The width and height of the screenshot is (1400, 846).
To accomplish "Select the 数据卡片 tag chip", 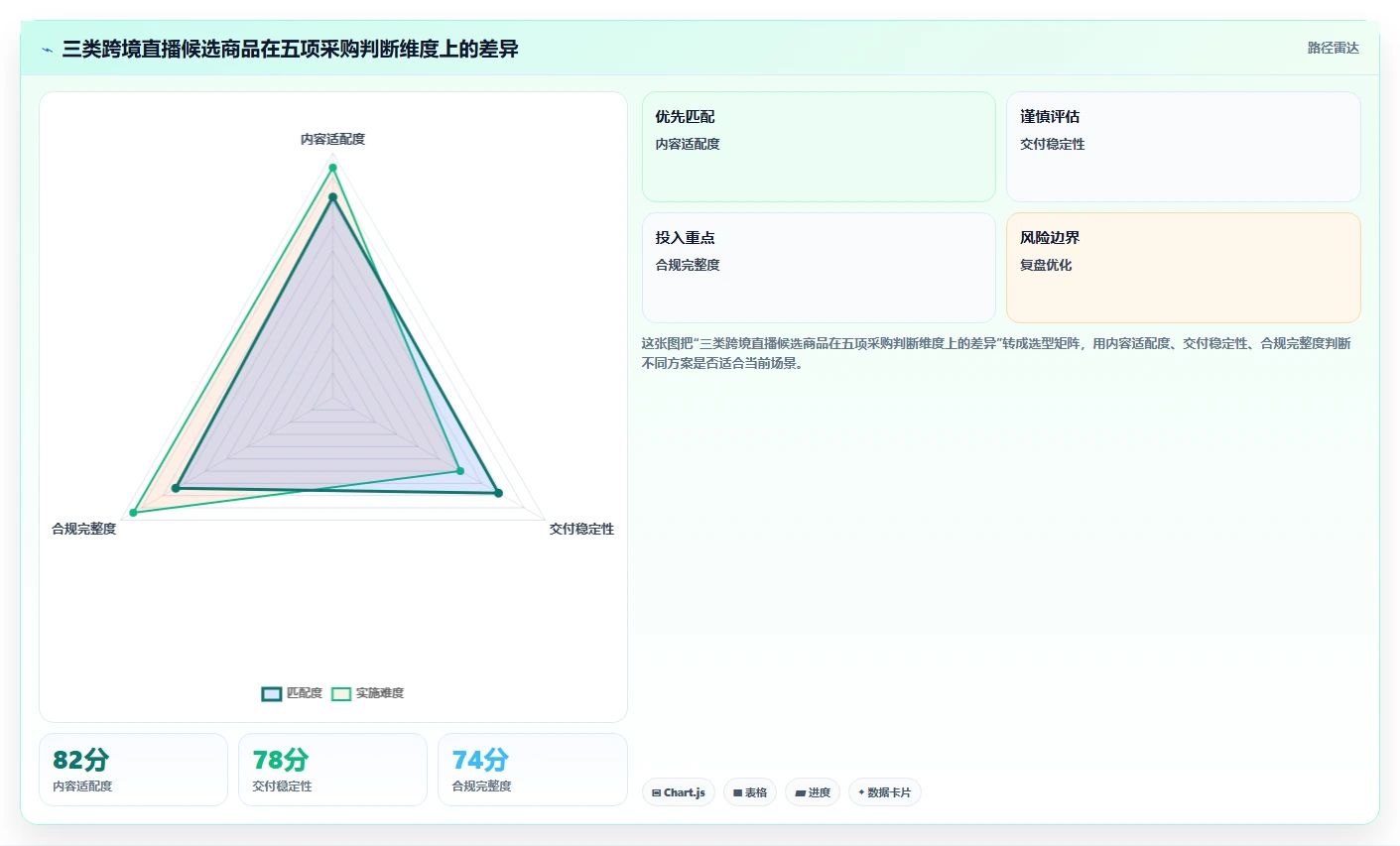I will point(885,792).
